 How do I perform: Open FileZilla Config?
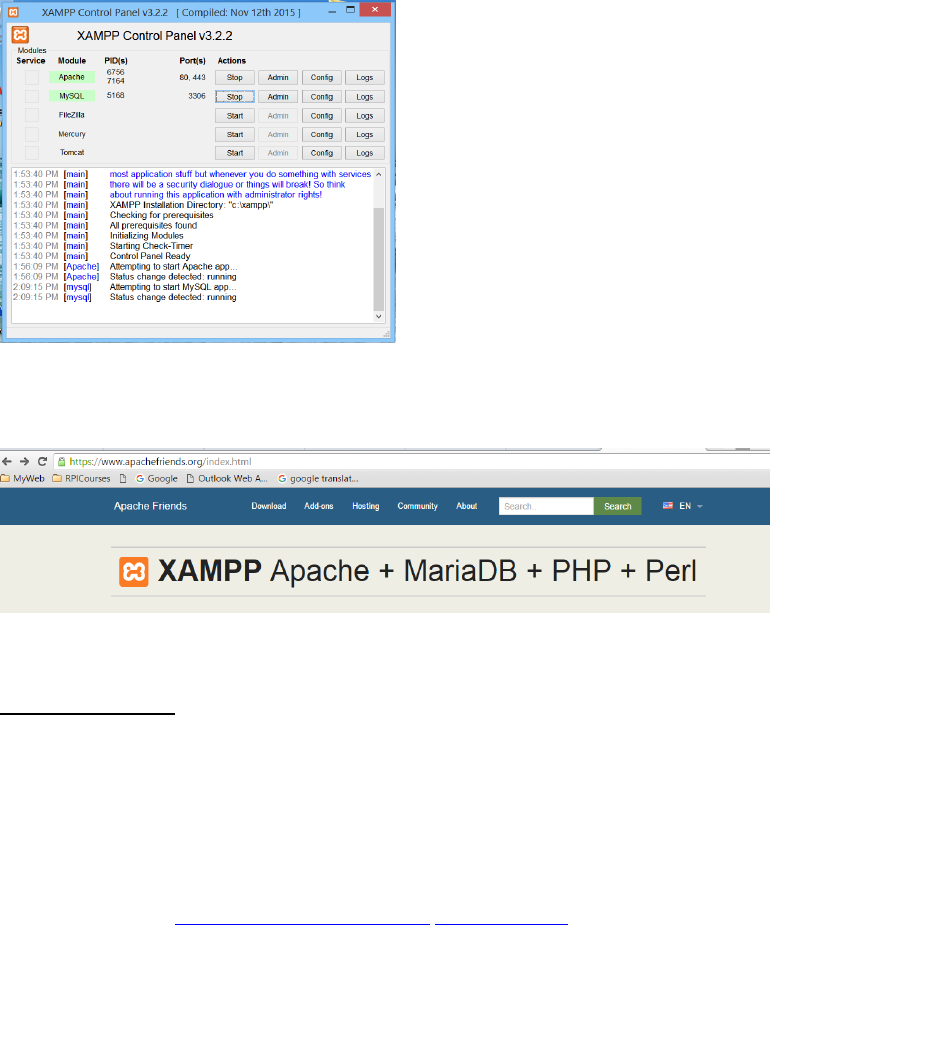click(322, 115)
